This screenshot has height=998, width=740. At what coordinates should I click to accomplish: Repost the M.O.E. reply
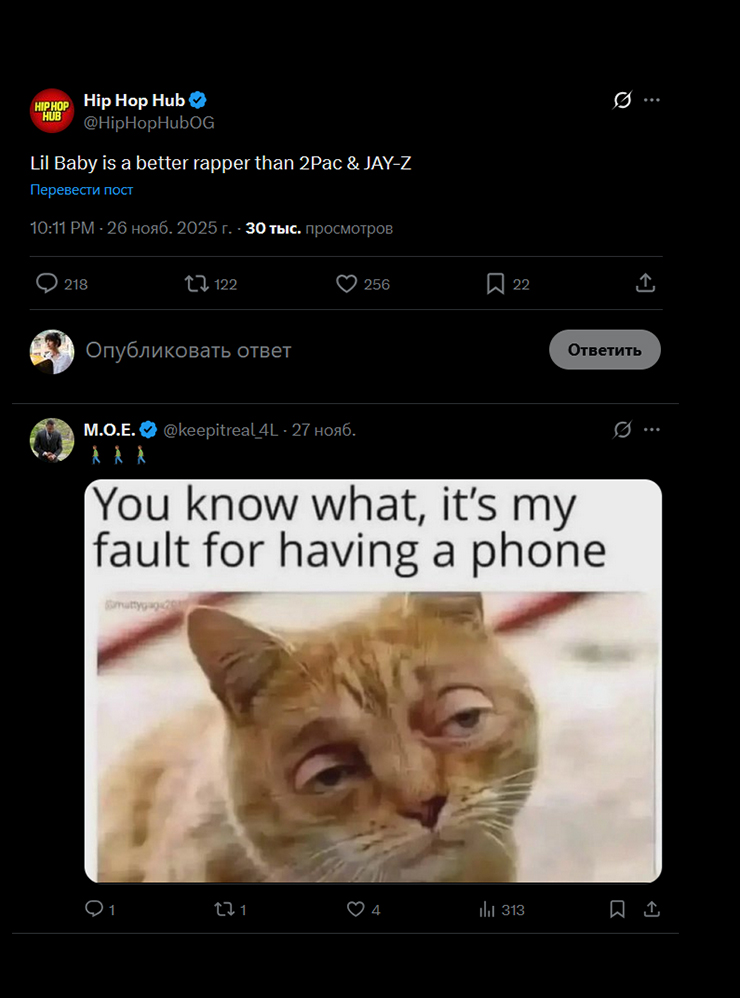point(225,909)
